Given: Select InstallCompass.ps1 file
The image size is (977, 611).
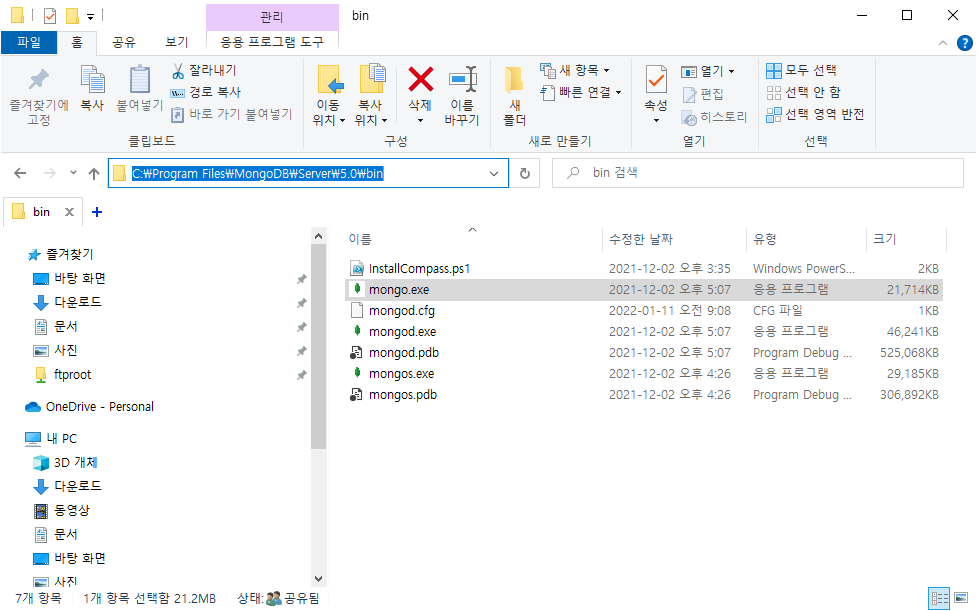Looking at the screenshot, I should point(644,268).
